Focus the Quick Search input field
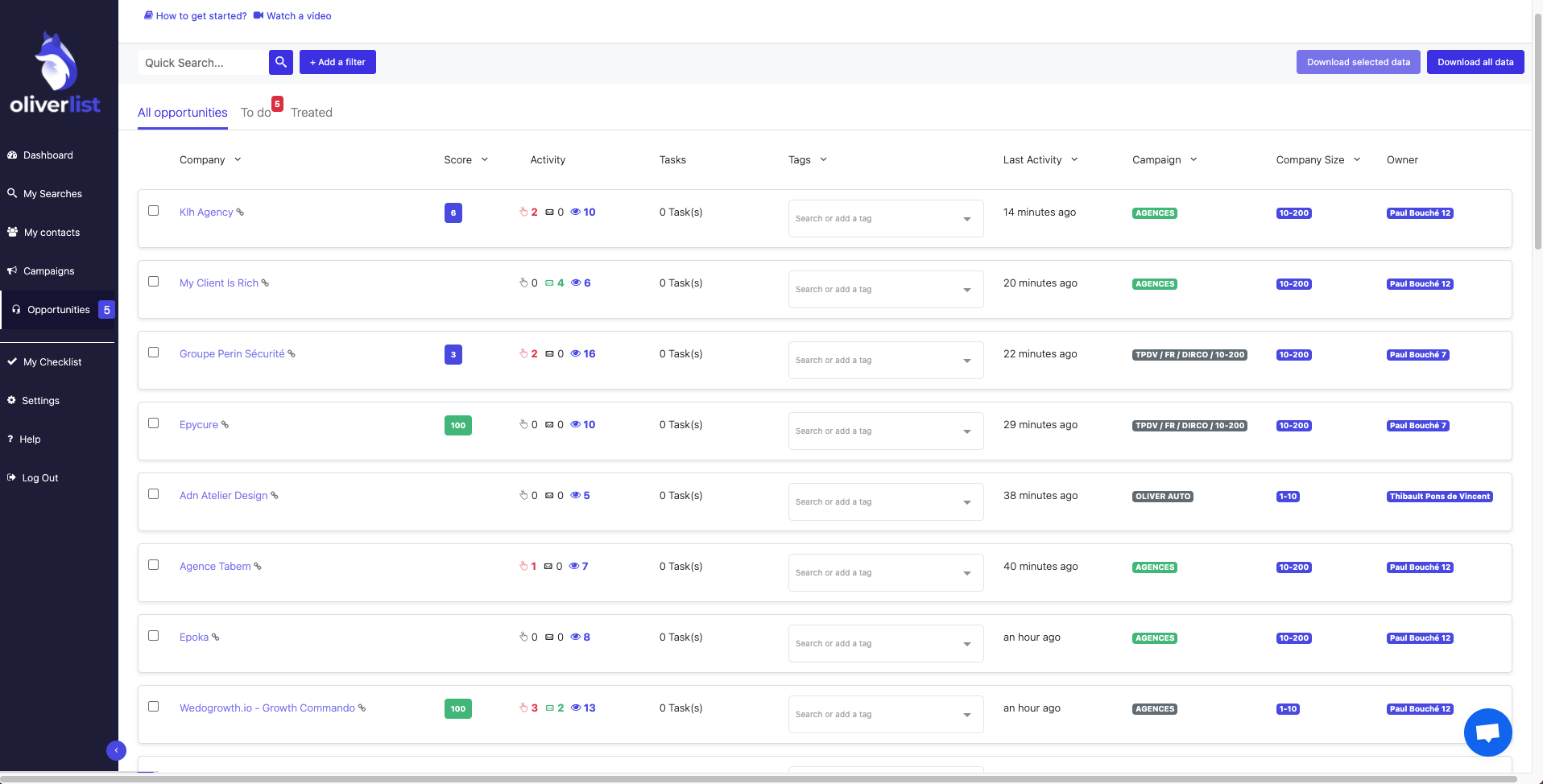Screen dimensions: 1543x784 [203, 62]
